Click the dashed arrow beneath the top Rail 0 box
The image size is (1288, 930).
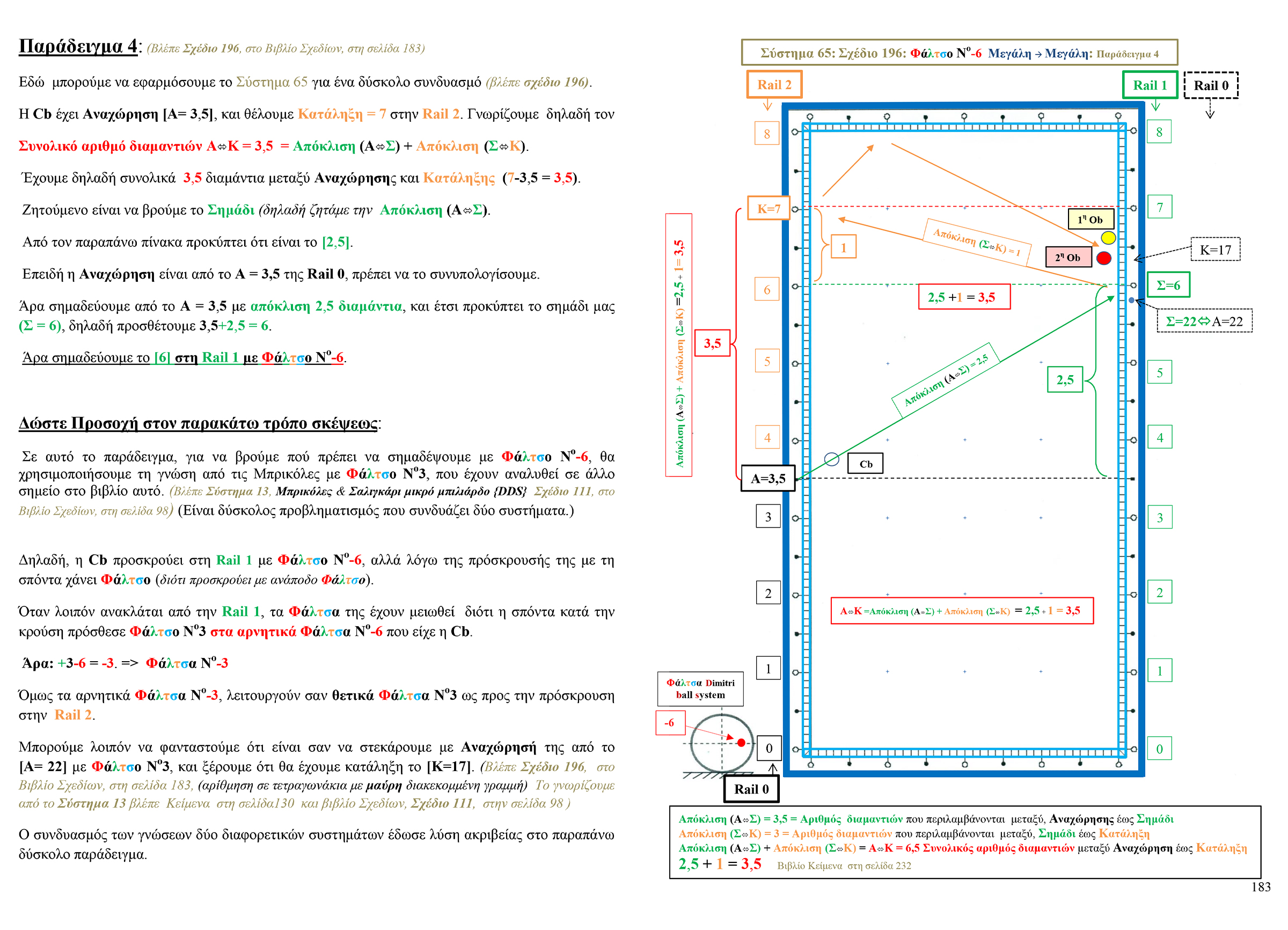click(1210, 109)
